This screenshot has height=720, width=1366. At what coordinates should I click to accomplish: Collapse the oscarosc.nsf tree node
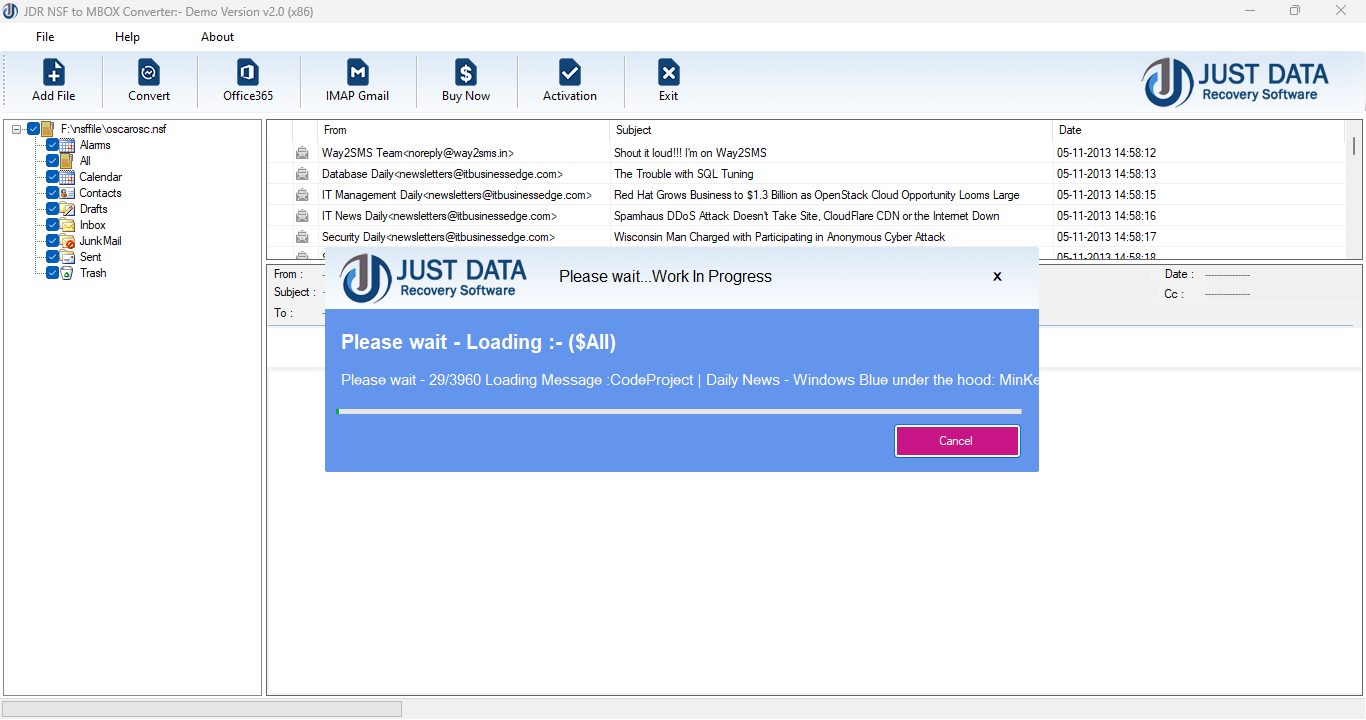click(17, 129)
